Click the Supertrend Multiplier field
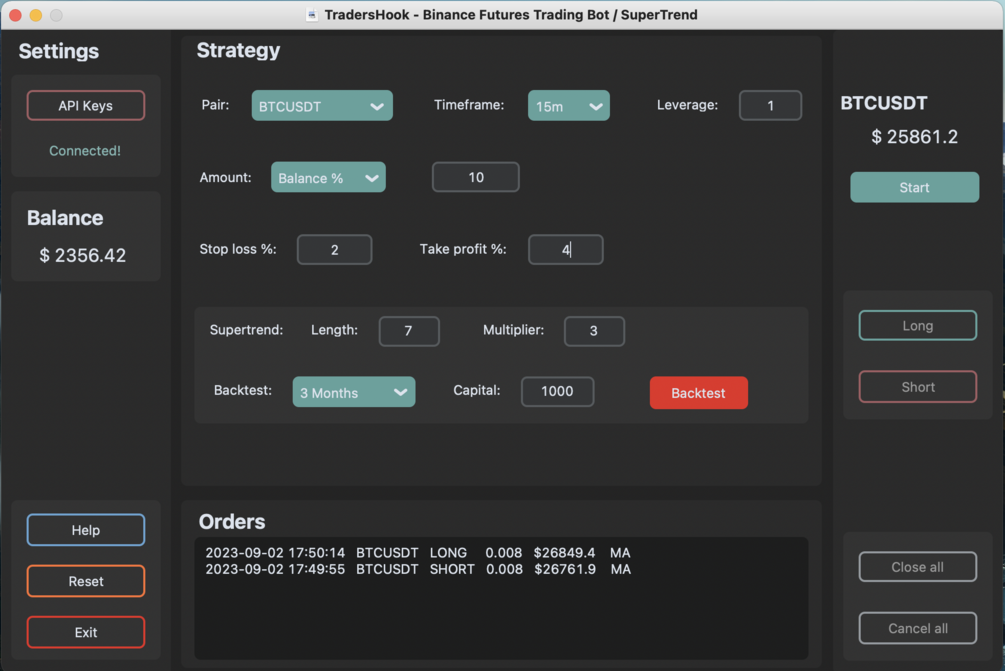 tap(594, 331)
